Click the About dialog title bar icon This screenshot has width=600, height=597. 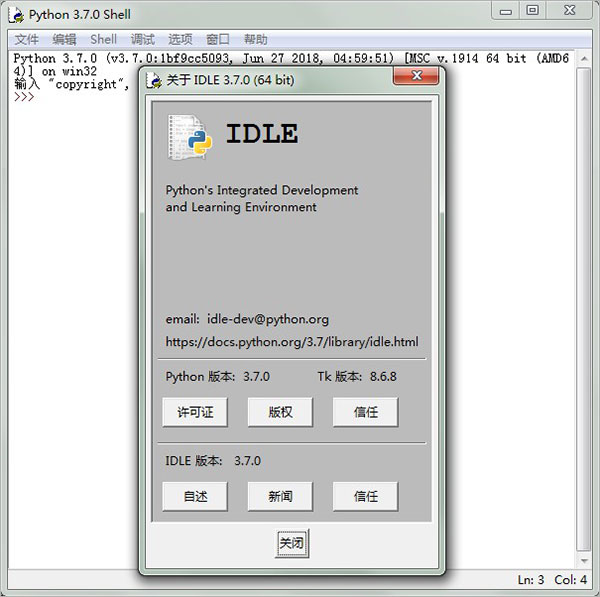point(154,80)
